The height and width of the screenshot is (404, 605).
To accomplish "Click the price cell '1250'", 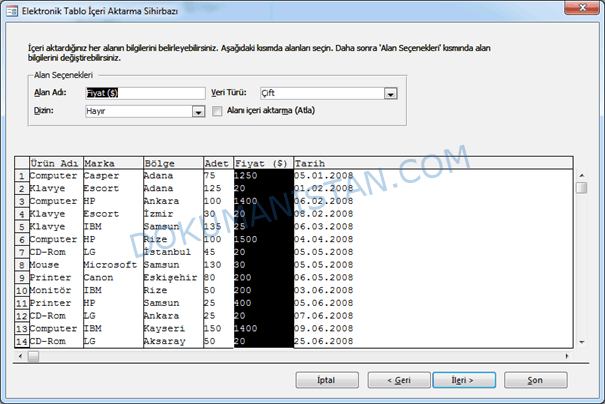I will pos(264,176).
